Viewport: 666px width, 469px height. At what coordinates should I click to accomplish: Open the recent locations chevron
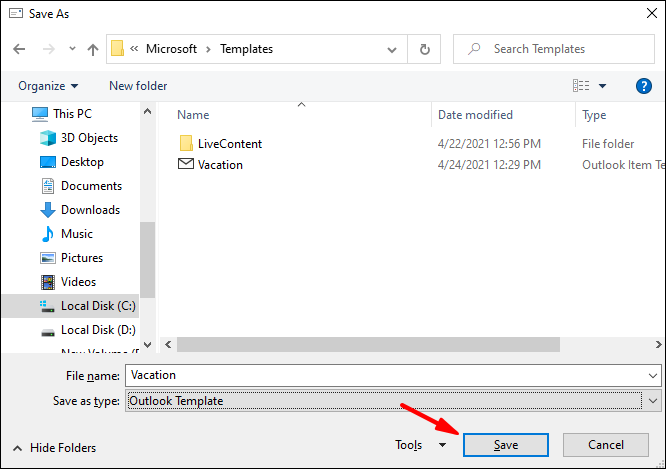pyautogui.click(x=72, y=49)
